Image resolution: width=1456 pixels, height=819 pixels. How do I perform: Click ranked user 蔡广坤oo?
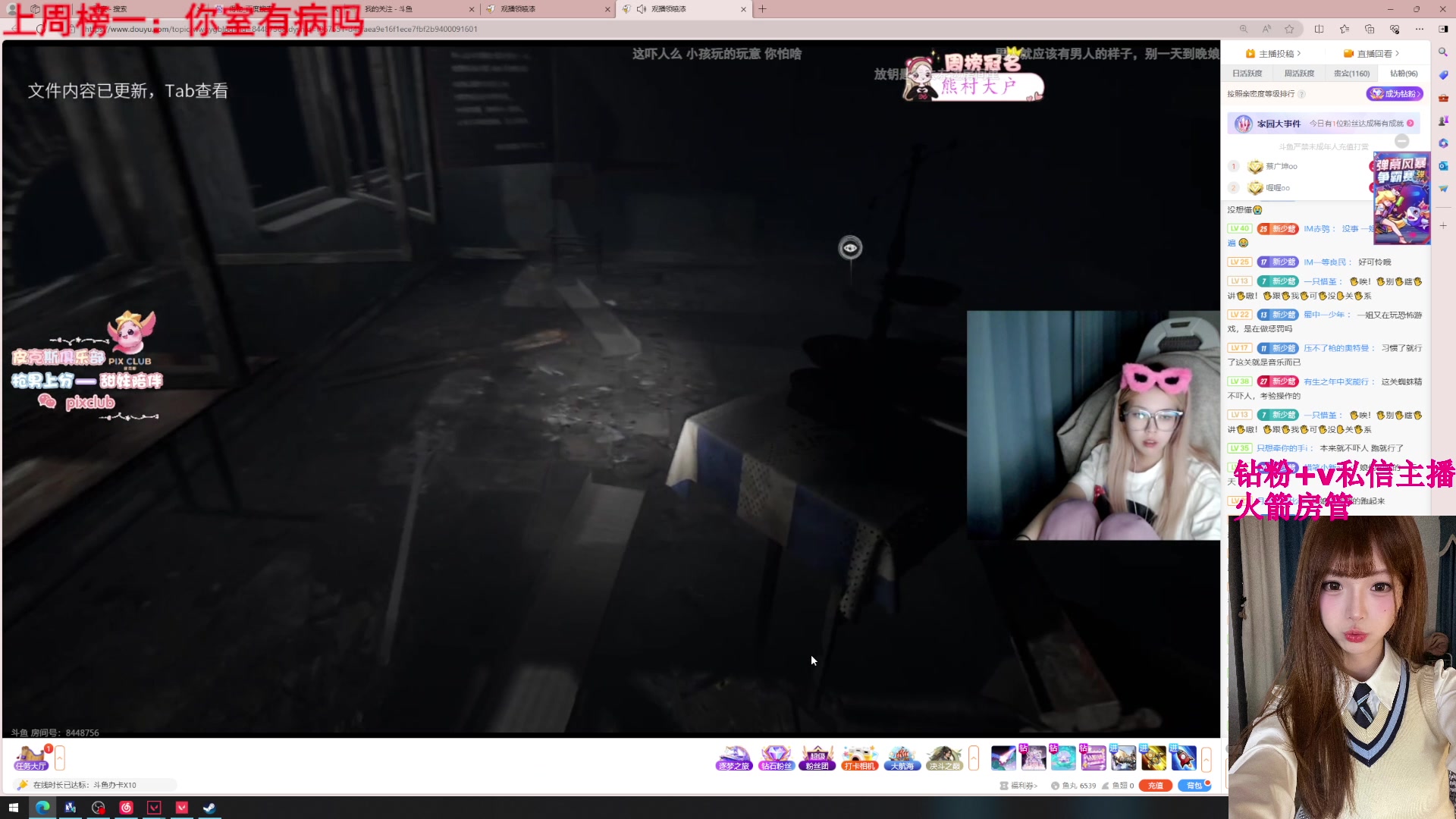1282,166
